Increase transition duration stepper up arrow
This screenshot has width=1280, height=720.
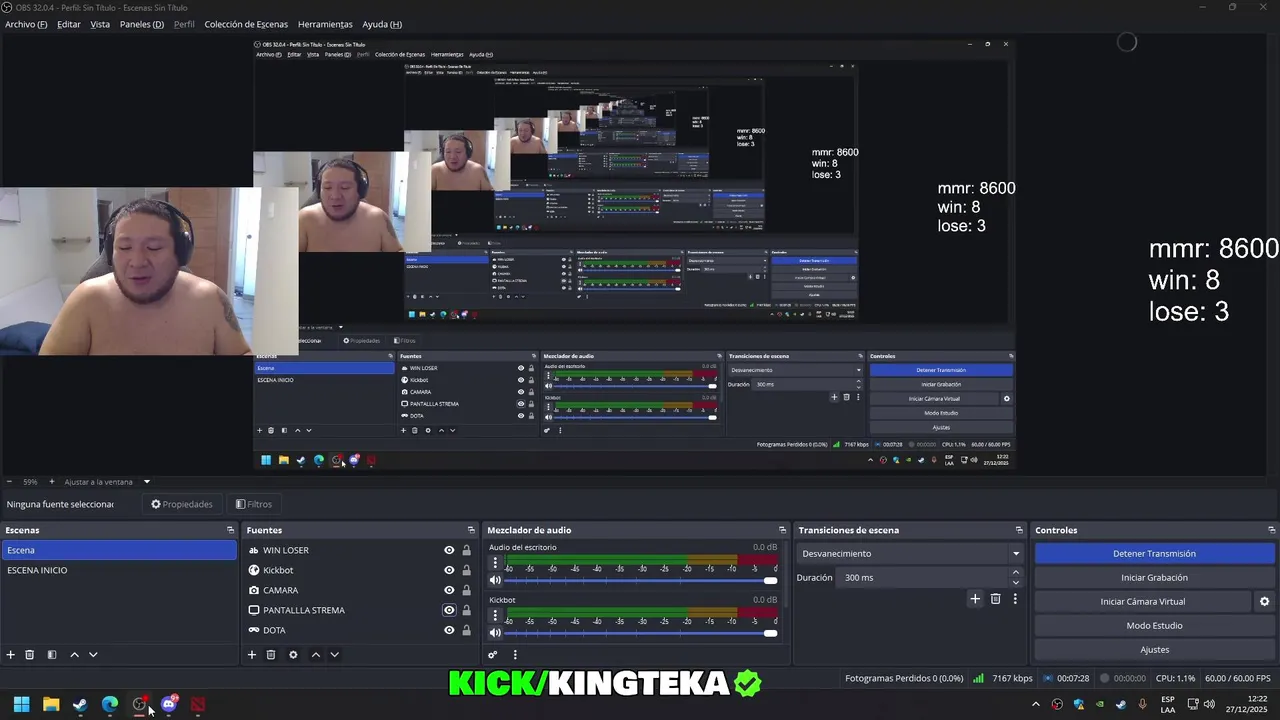(1016, 573)
